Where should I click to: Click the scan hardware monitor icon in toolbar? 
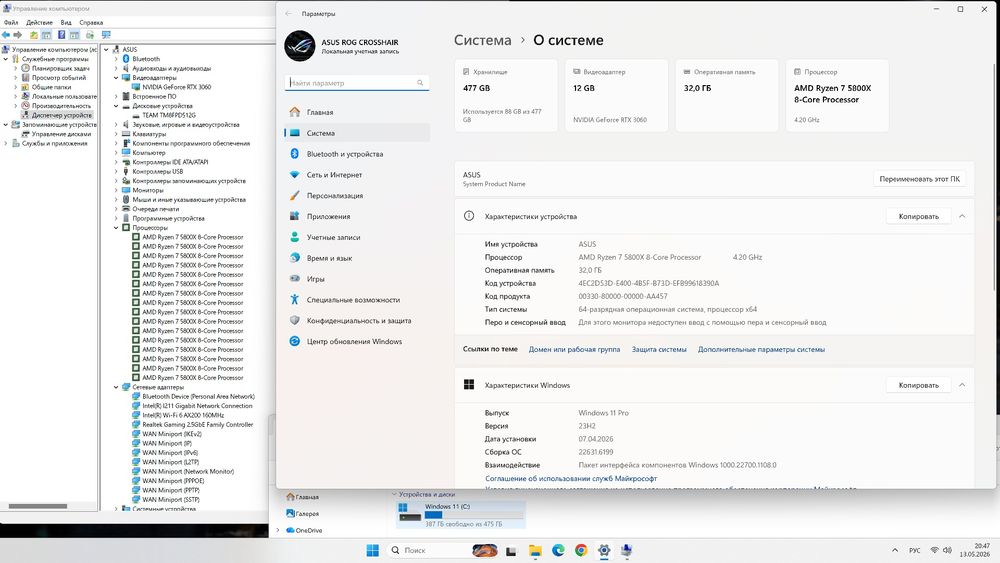(x=106, y=34)
